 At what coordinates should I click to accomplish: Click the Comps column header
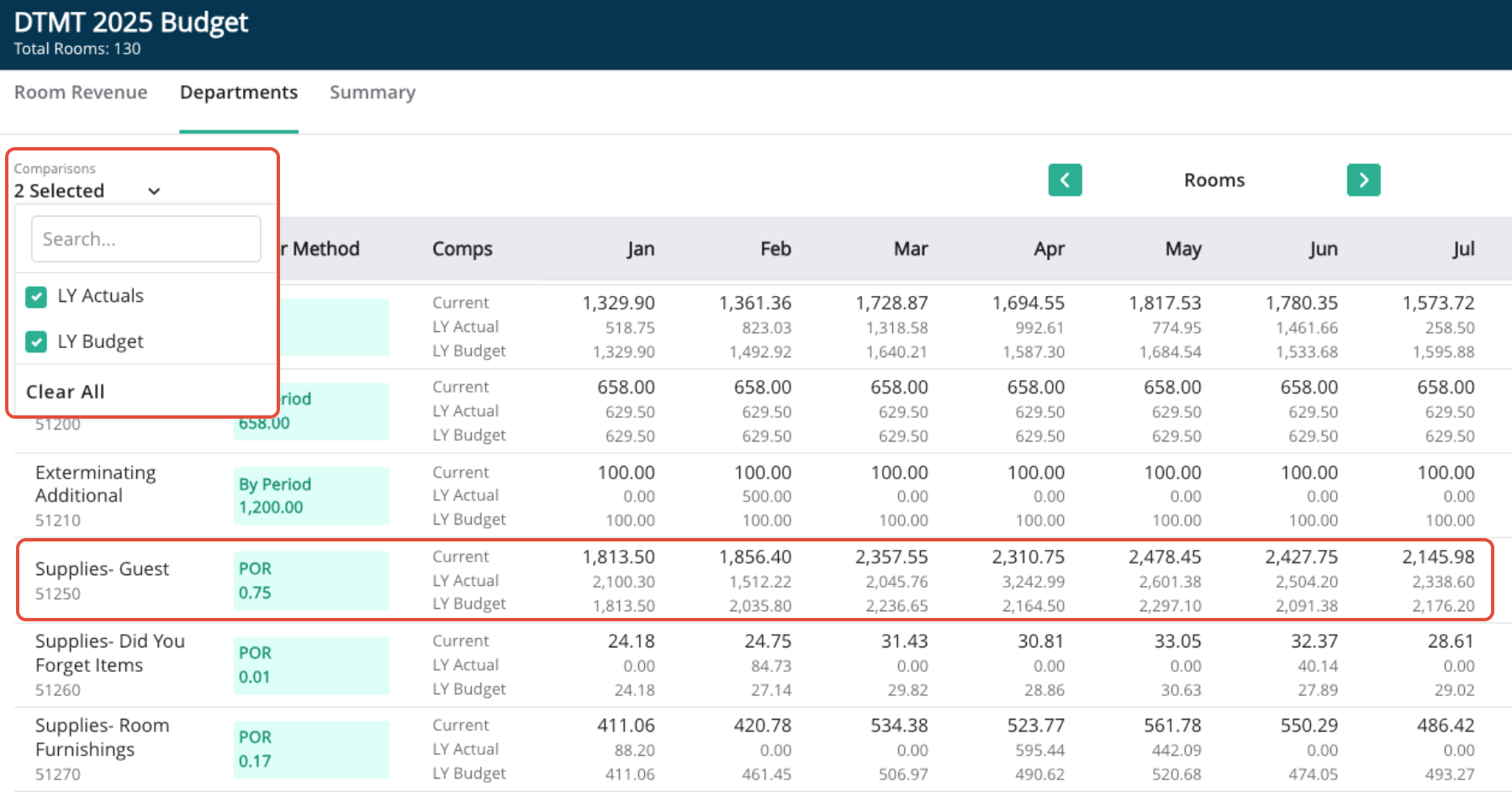tap(463, 249)
